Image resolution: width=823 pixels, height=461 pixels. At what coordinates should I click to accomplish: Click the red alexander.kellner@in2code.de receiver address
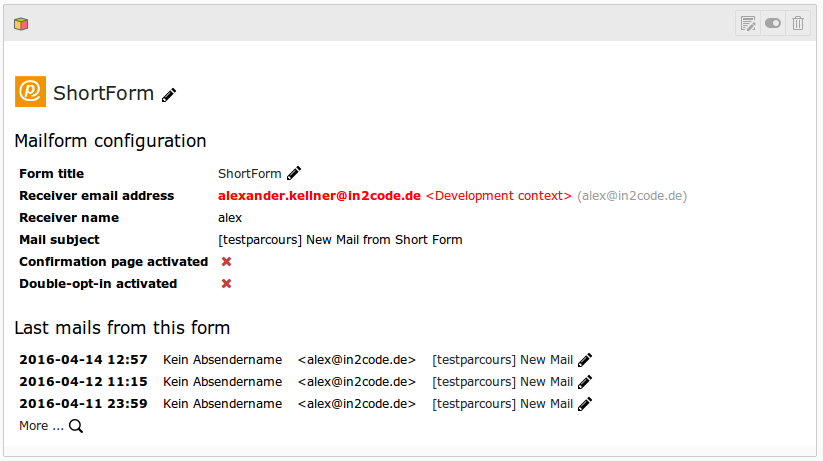[319, 196]
